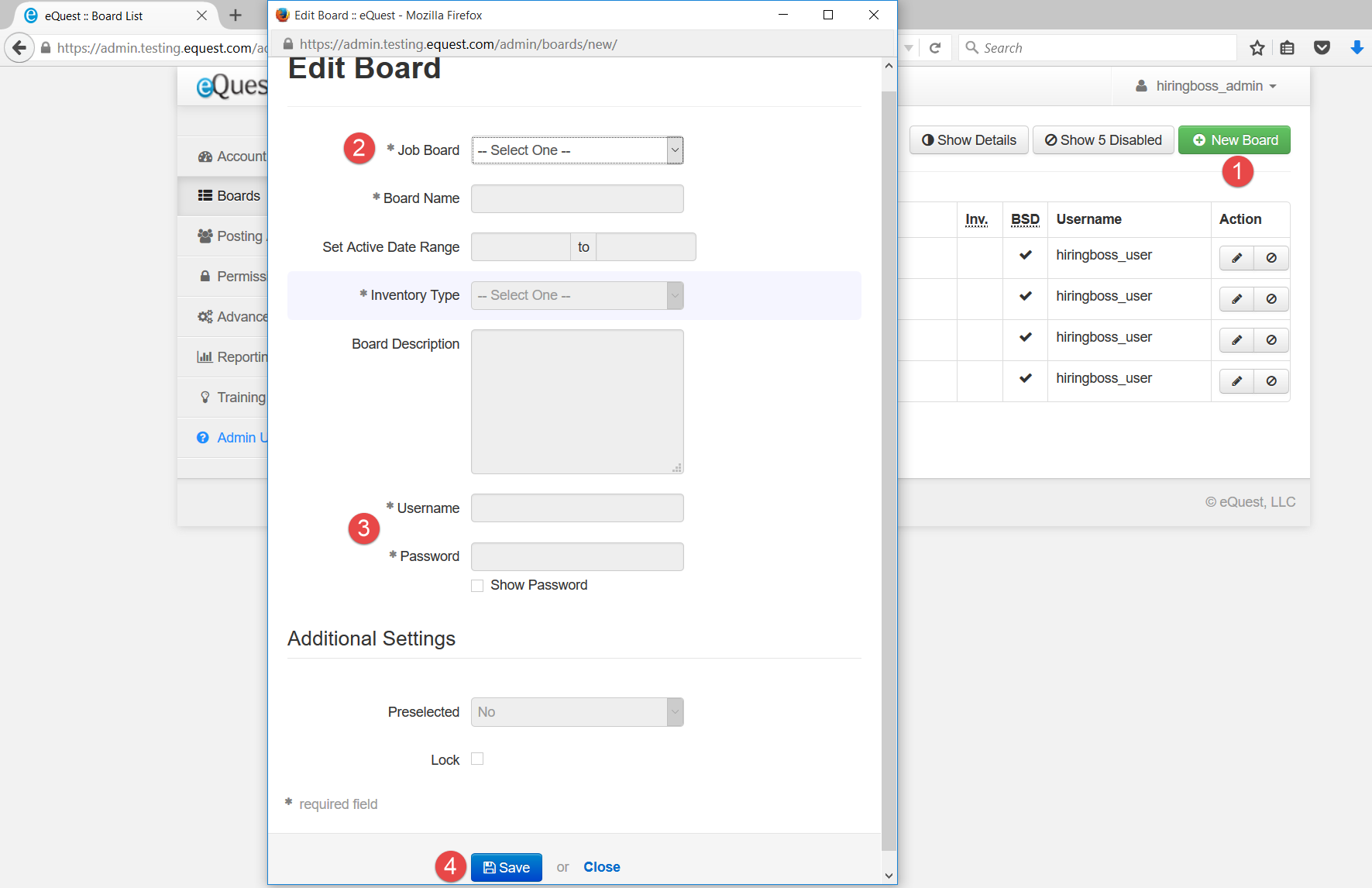Screen dimensions: 1372x888
Task: Click the eQuest logo
Action: click(232, 86)
